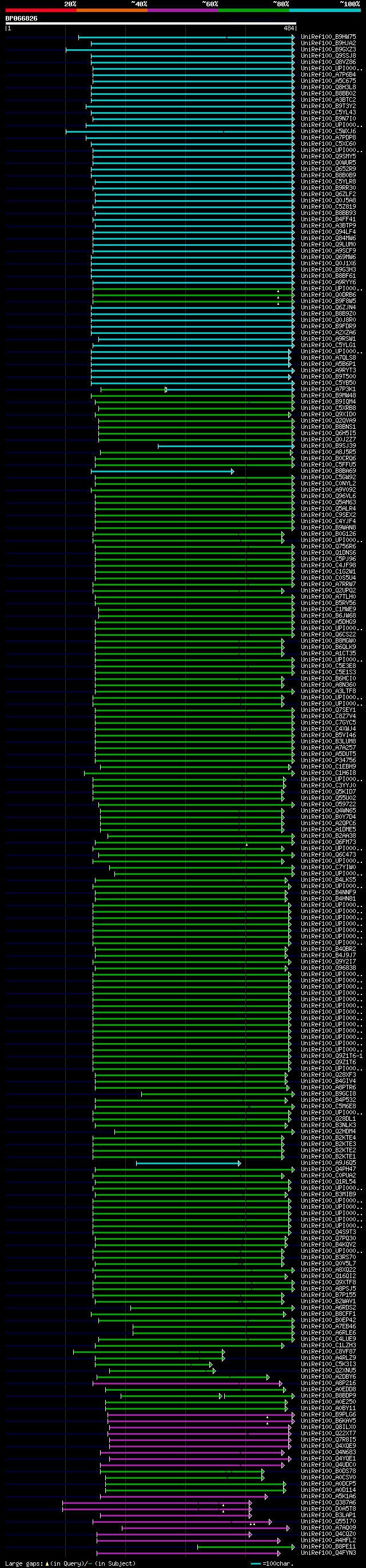Click the red ~20% identity legend segment

coord(41,10)
